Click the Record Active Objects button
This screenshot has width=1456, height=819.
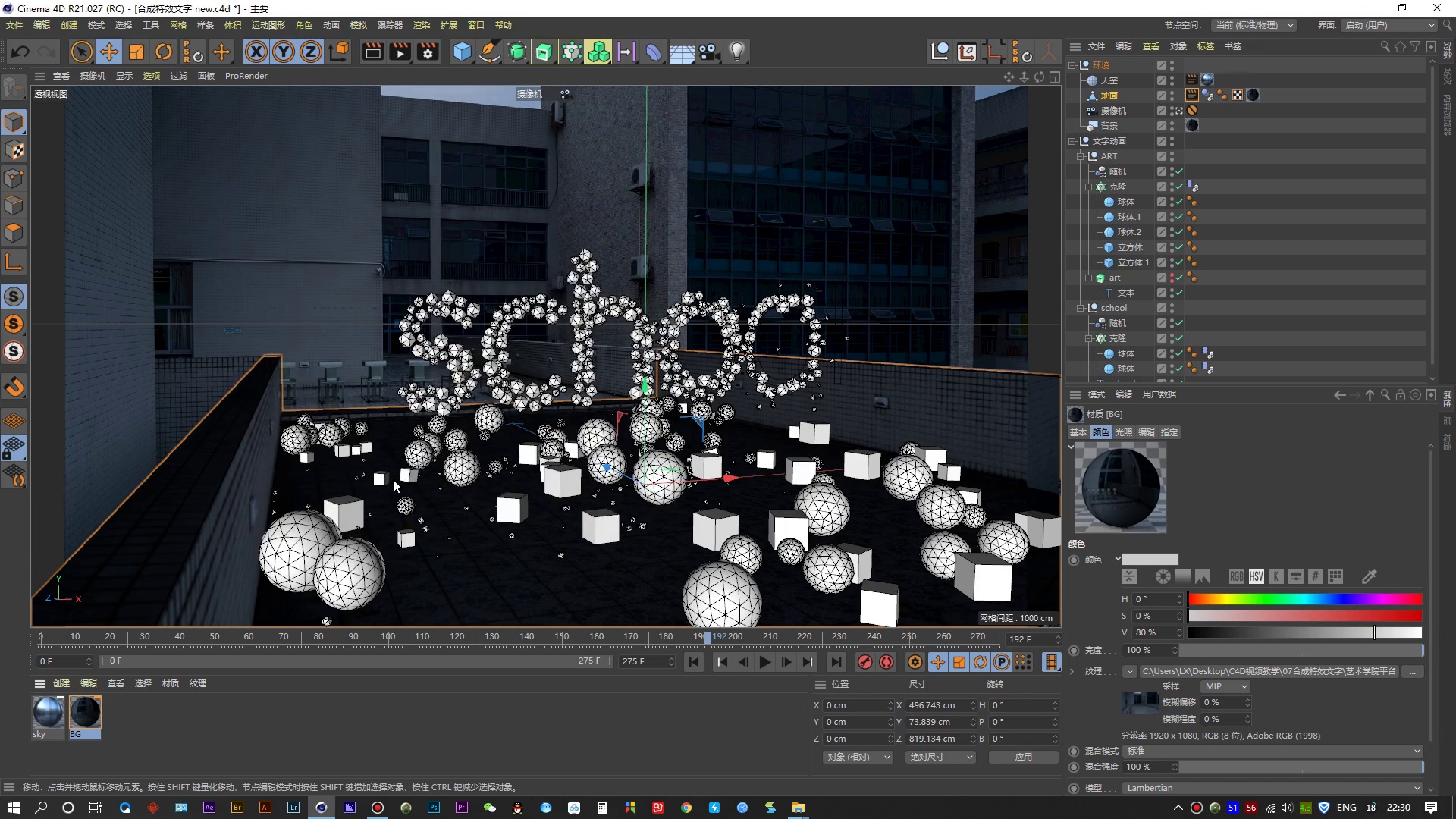[x=864, y=662]
